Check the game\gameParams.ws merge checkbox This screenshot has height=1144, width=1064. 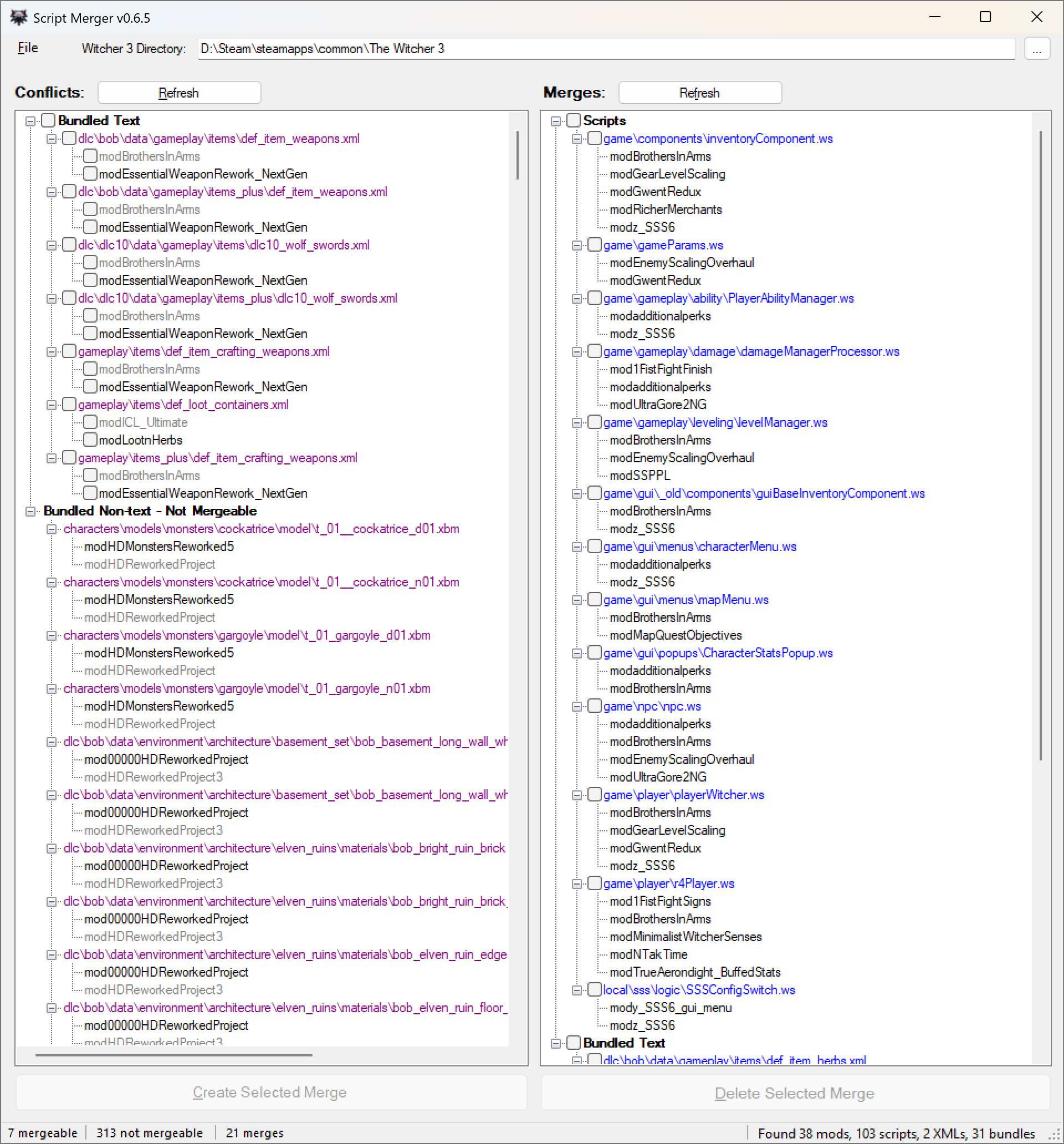point(595,244)
